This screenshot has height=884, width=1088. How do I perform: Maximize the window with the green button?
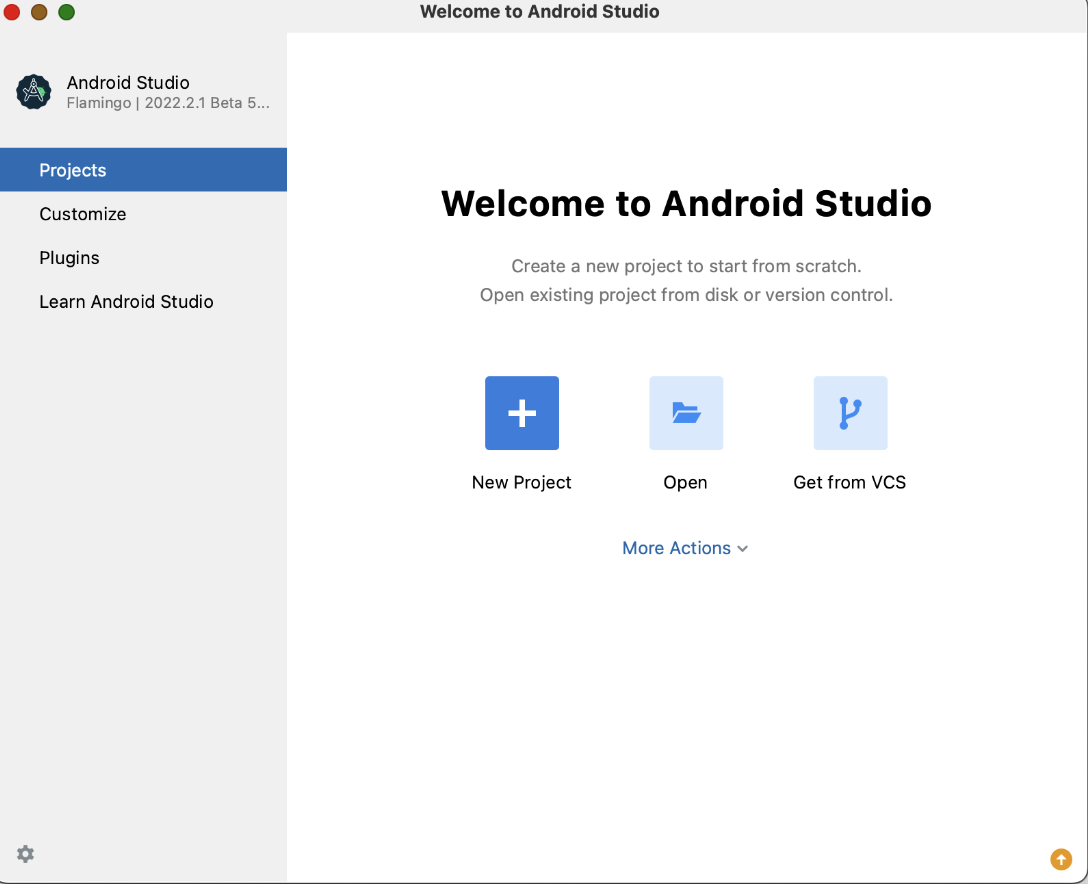click(x=67, y=12)
